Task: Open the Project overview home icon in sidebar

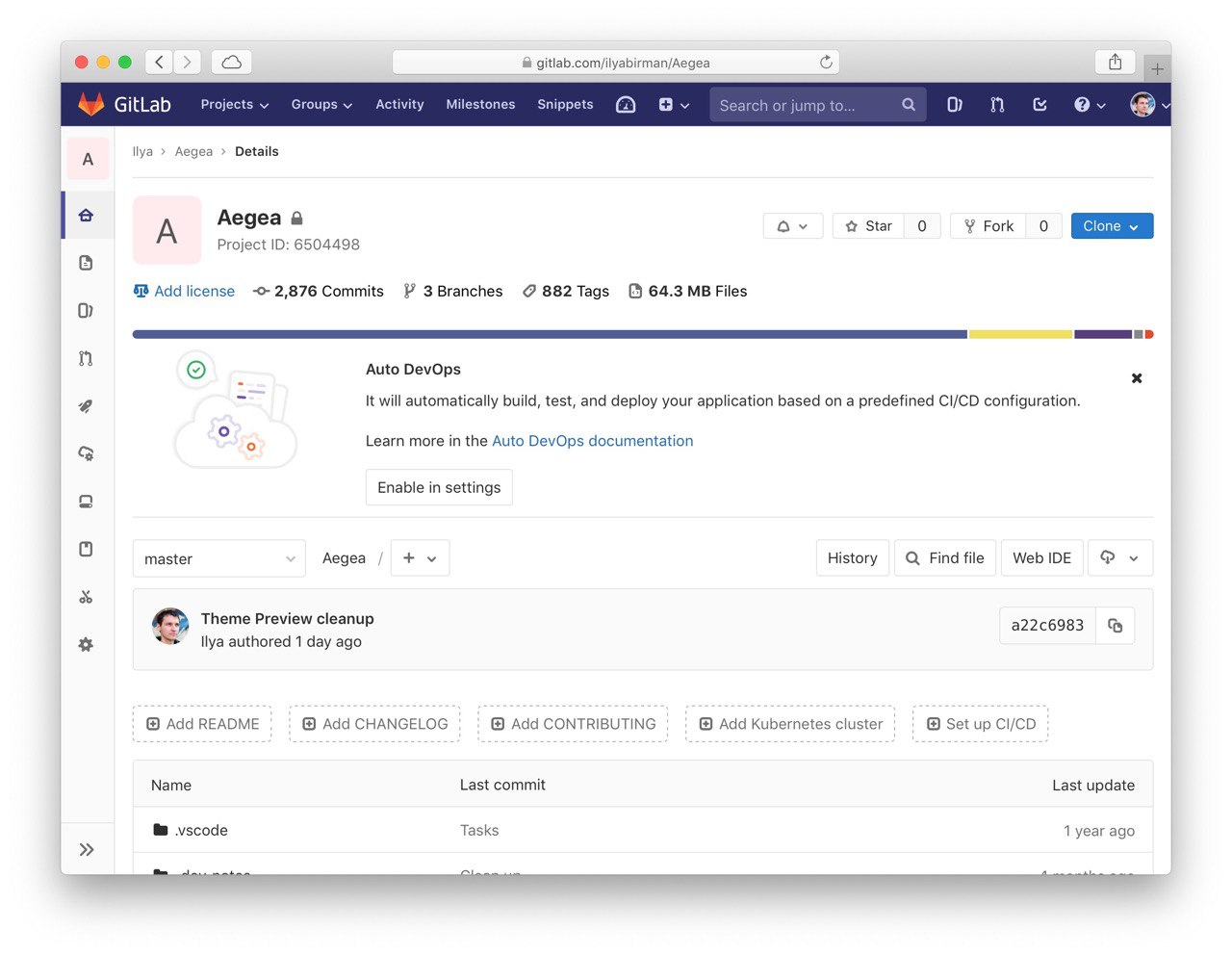Action: coord(86,215)
